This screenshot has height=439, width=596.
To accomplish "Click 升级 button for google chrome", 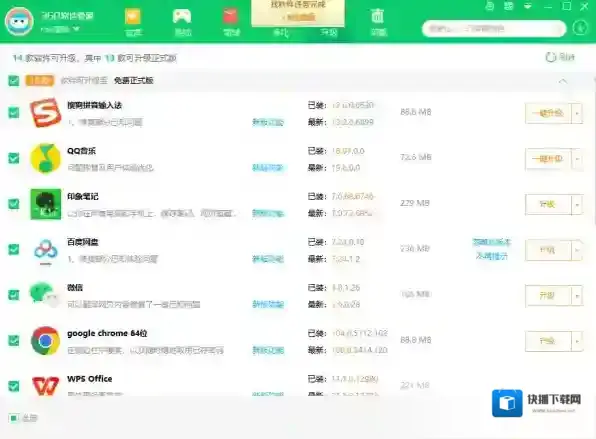I will [x=548, y=341].
